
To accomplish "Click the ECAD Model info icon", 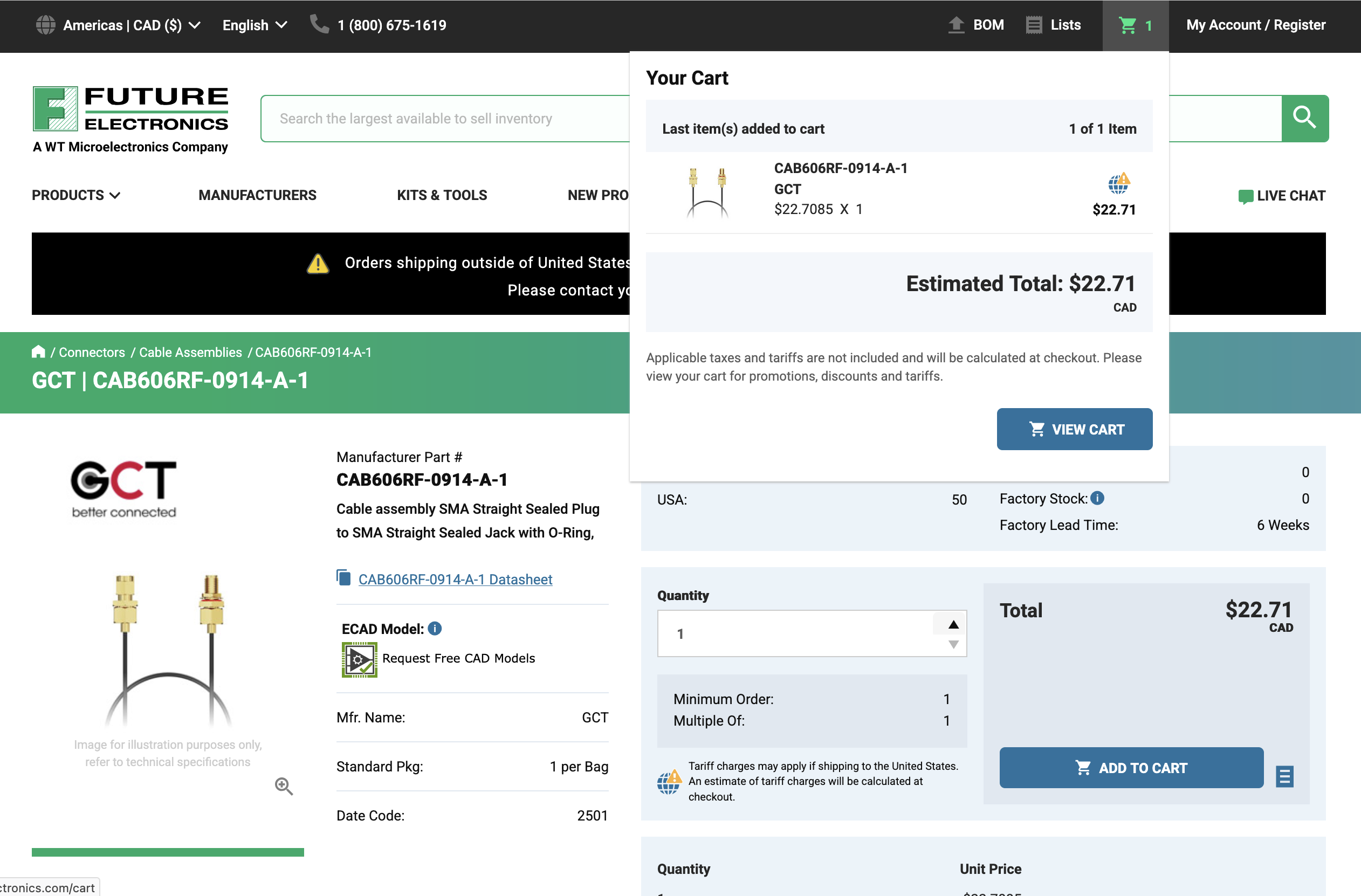I will [435, 629].
